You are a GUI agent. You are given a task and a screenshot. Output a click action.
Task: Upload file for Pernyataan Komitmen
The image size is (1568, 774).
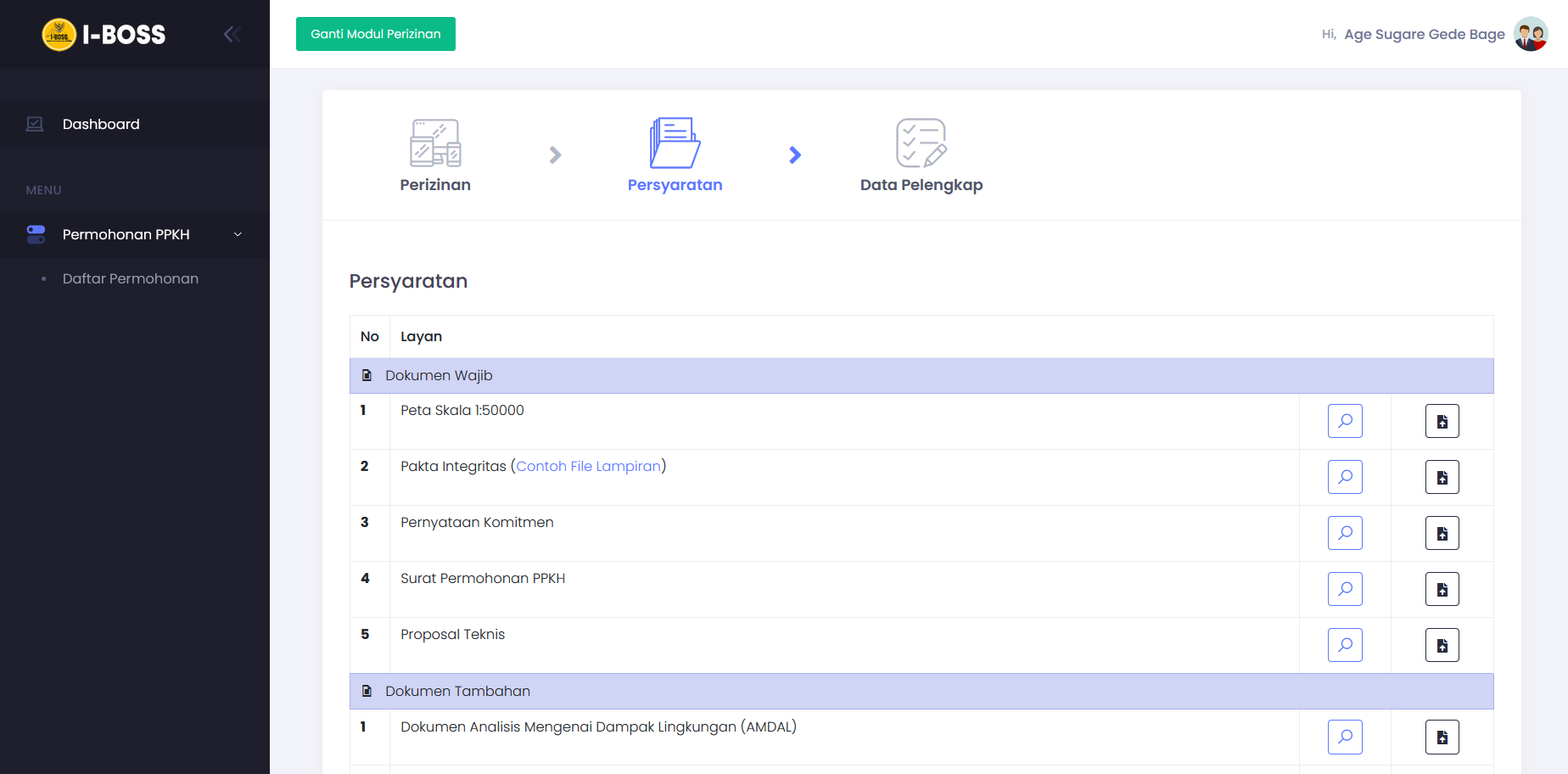point(1442,533)
